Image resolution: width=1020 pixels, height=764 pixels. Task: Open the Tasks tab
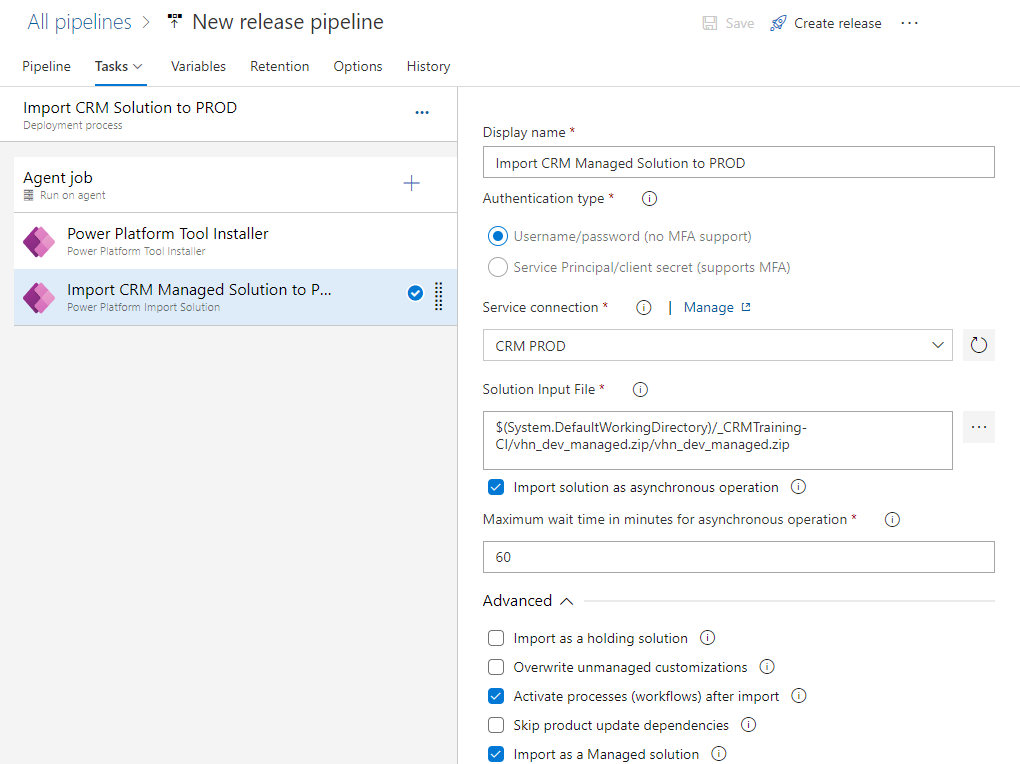point(119,66)
